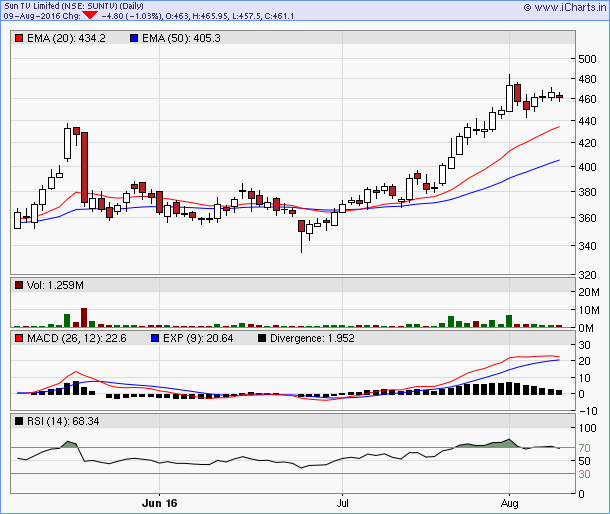610x514 pixels.
Task: Click the blue EXP (9) legend swatch
Action: click(x=155, y=338)
